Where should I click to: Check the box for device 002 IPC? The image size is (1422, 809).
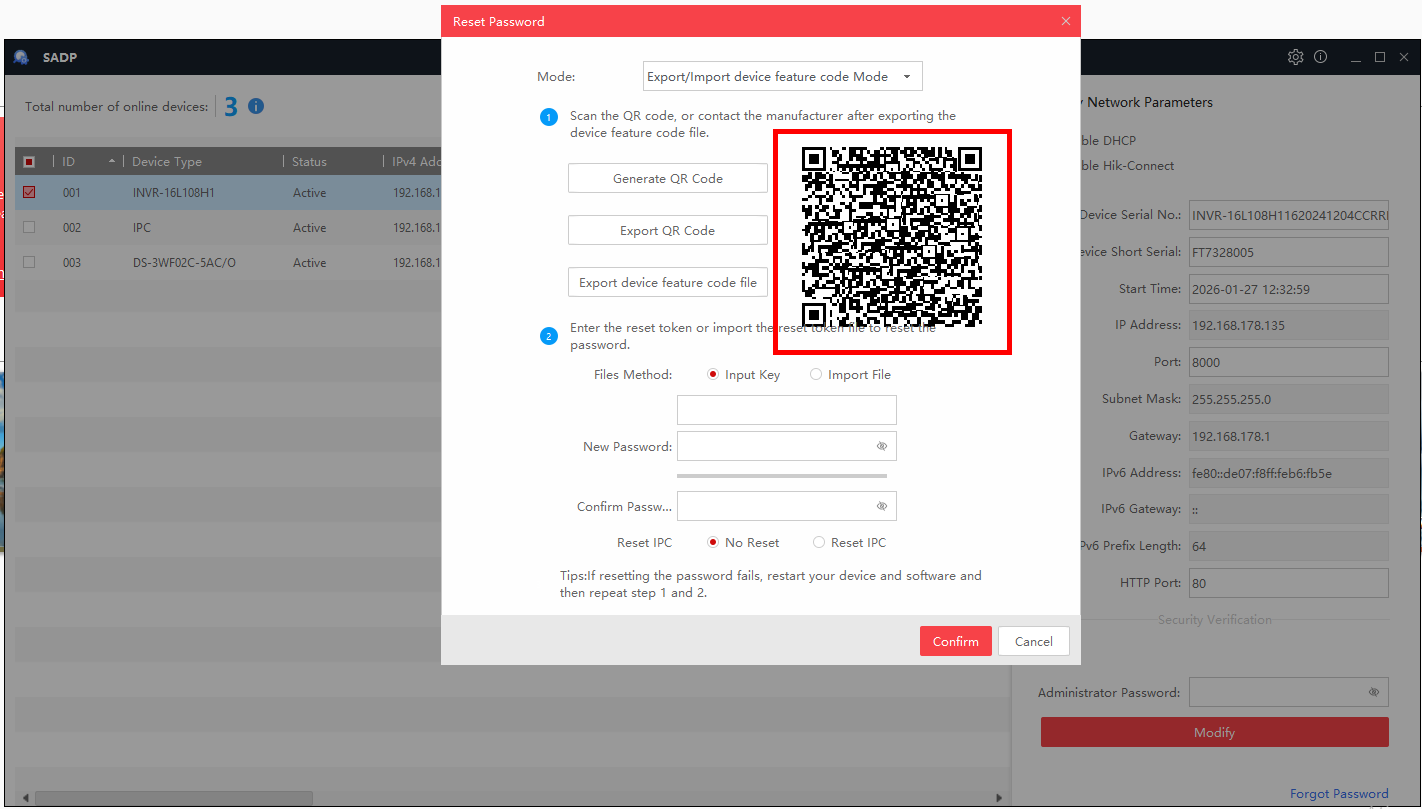pos(29,228)
